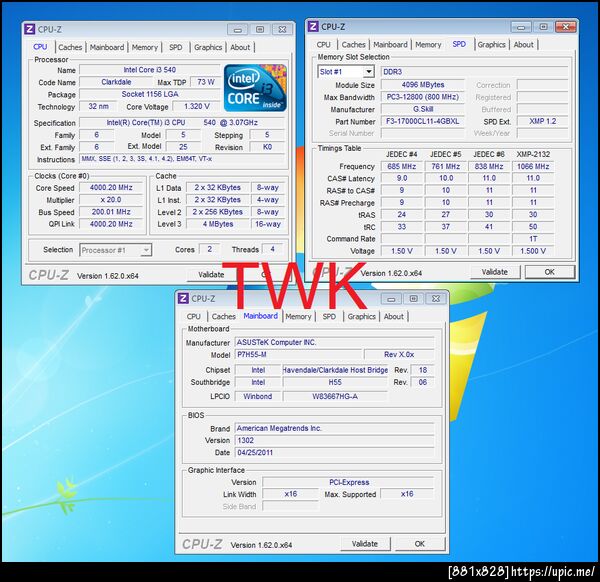Image resolution: width=600 pixels, height=582 pixels.
Task: Open Graphics tab in the CPU window
Action: click(208, 47)
